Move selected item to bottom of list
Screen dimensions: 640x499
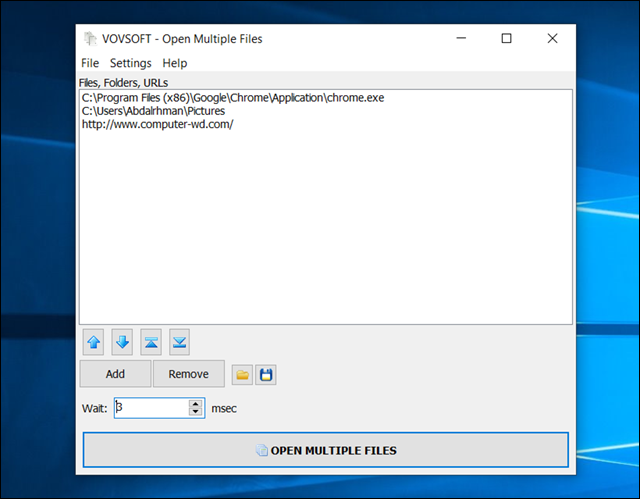tap(180, 342)
